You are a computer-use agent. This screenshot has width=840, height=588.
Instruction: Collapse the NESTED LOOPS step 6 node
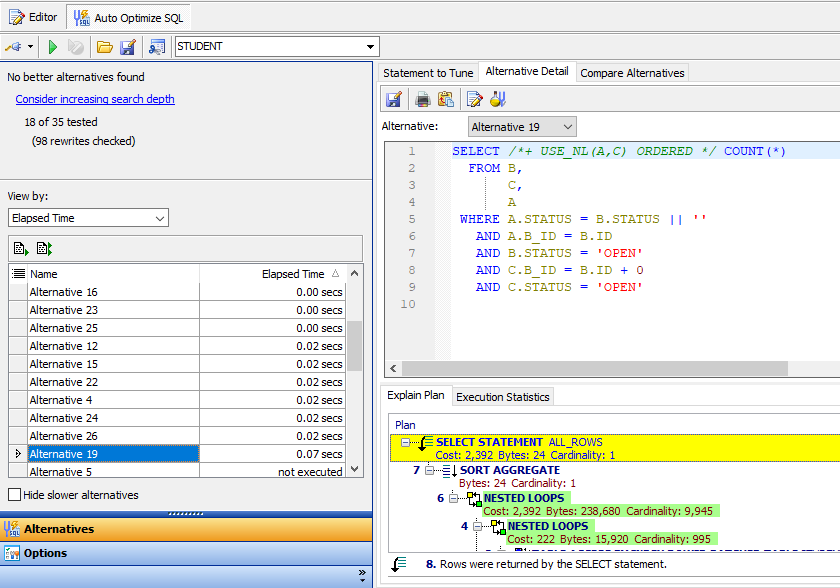[453, 498]
